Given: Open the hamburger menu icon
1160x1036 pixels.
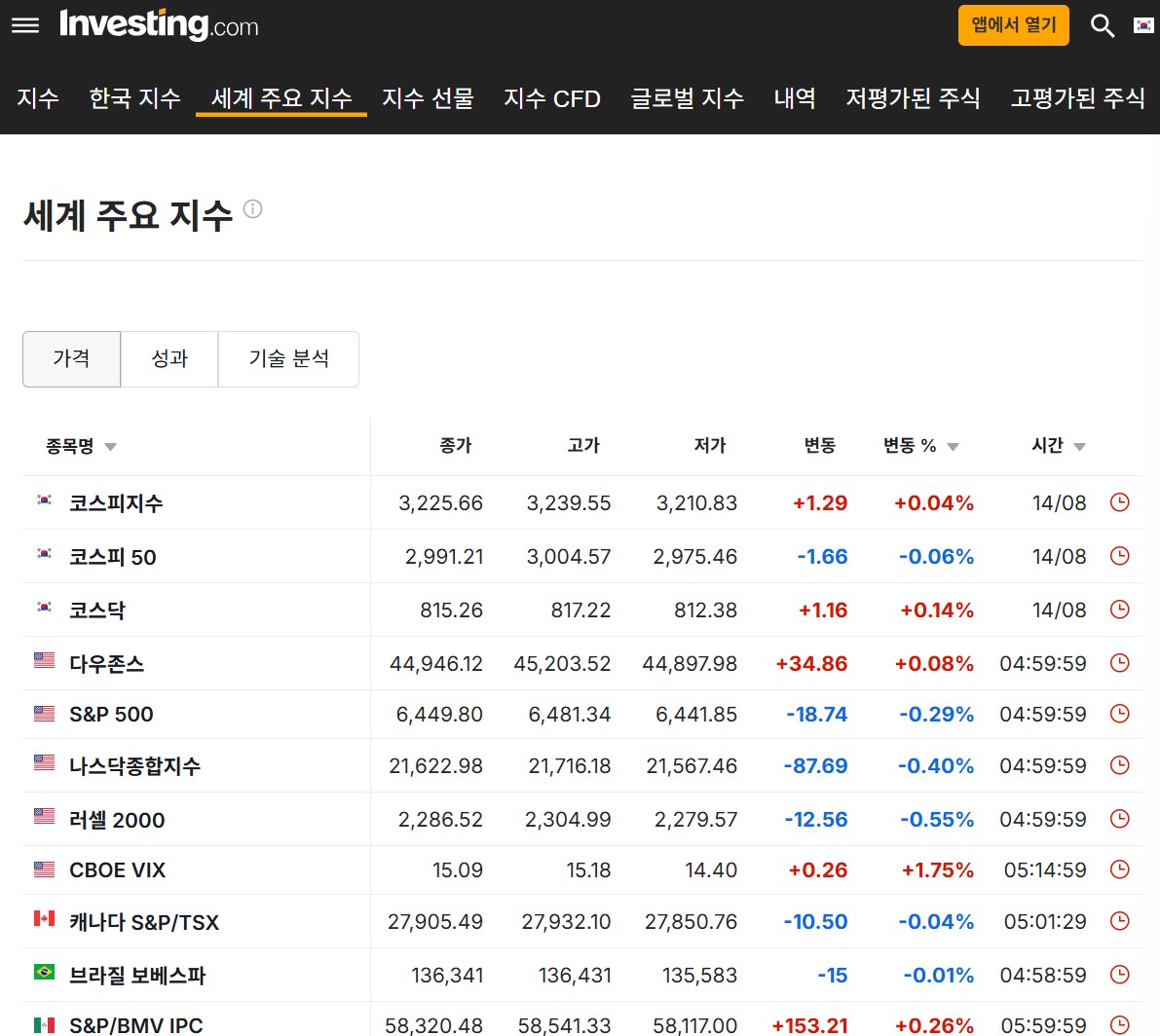Looking at the screenshot, I should click(25, 26).
